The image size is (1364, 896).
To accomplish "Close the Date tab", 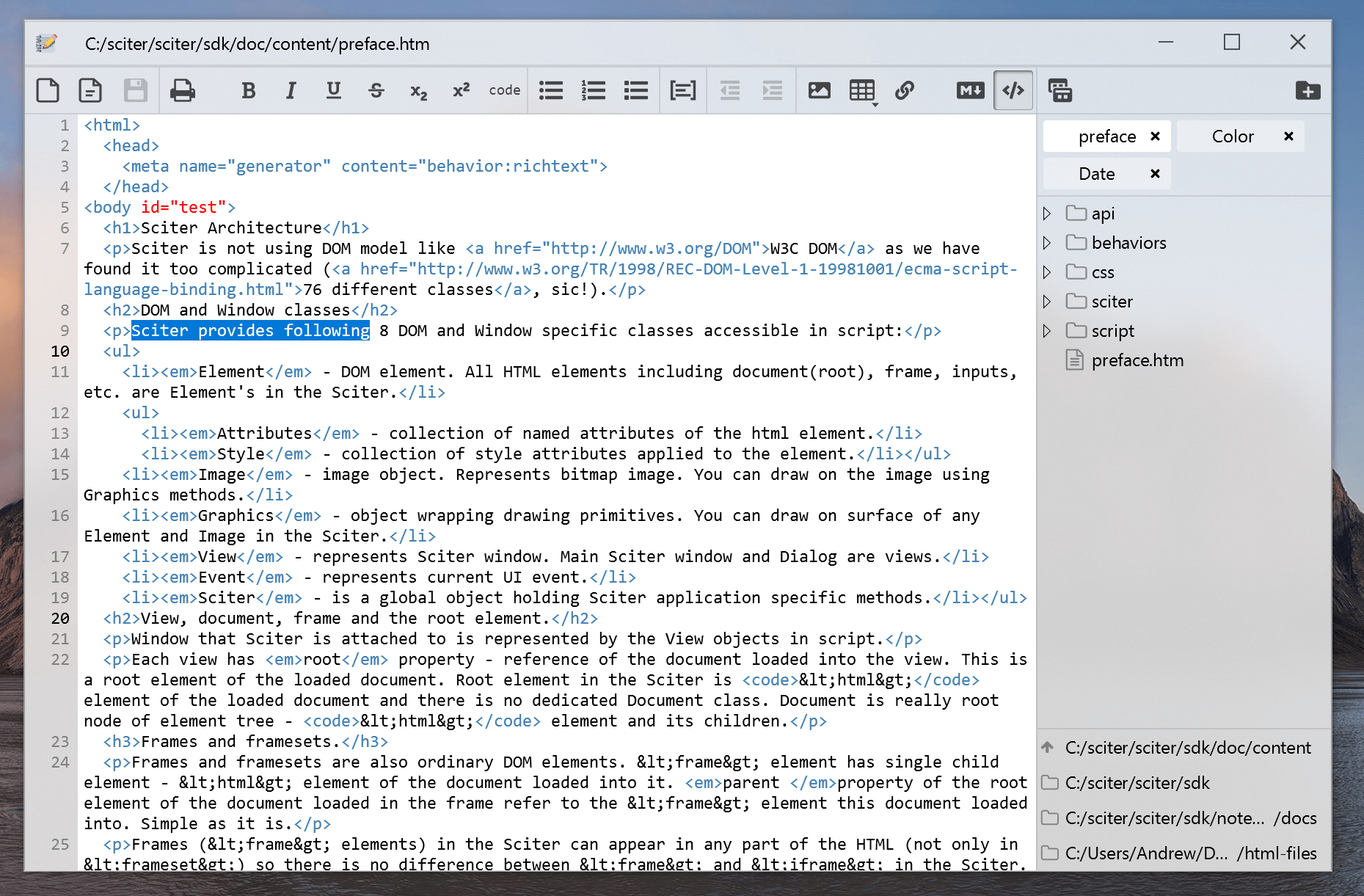I will pos(1155,174).
